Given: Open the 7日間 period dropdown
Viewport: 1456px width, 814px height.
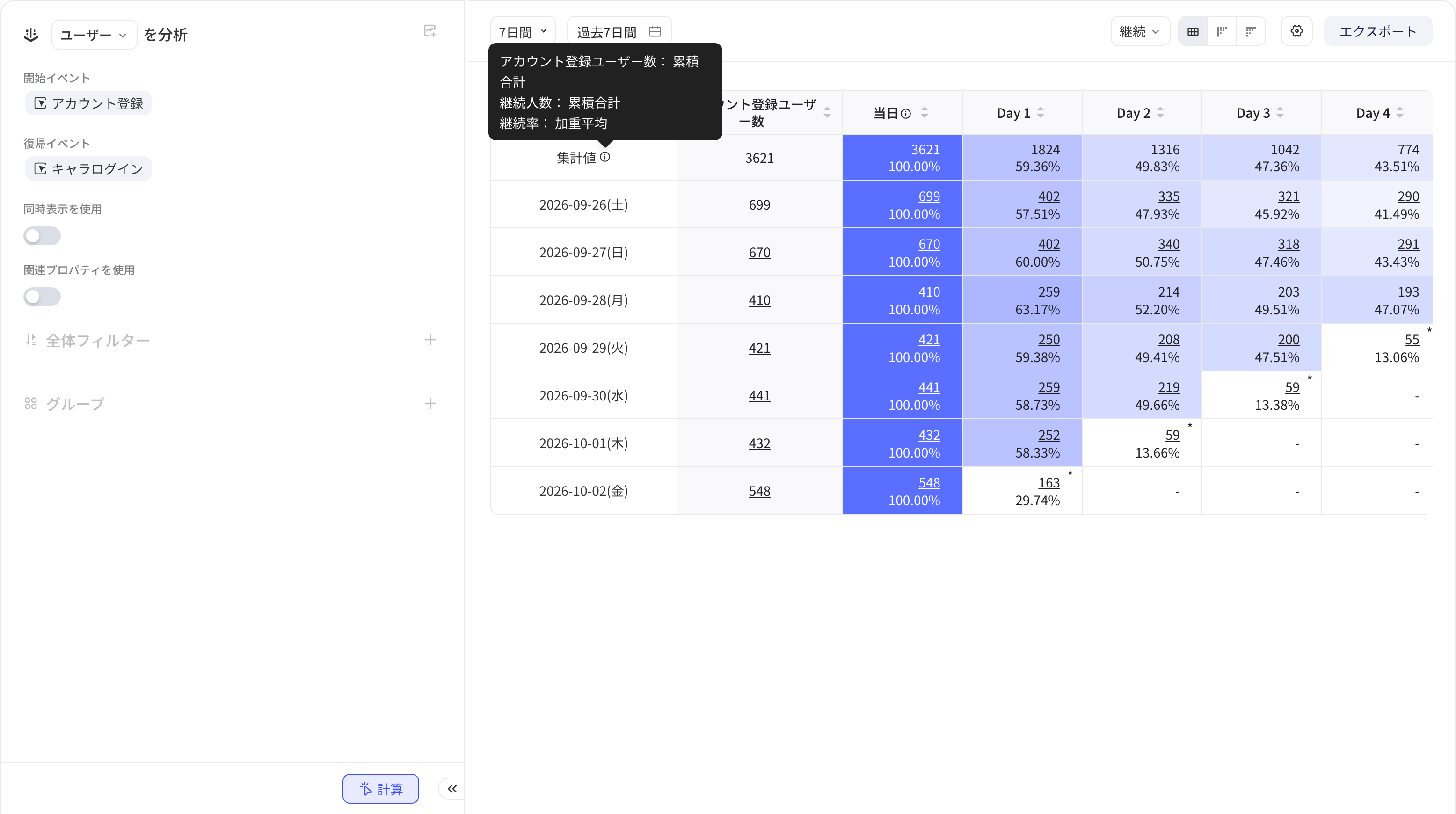Looking at the screenshot, I should pyautogui.click(x=523, y=32).
